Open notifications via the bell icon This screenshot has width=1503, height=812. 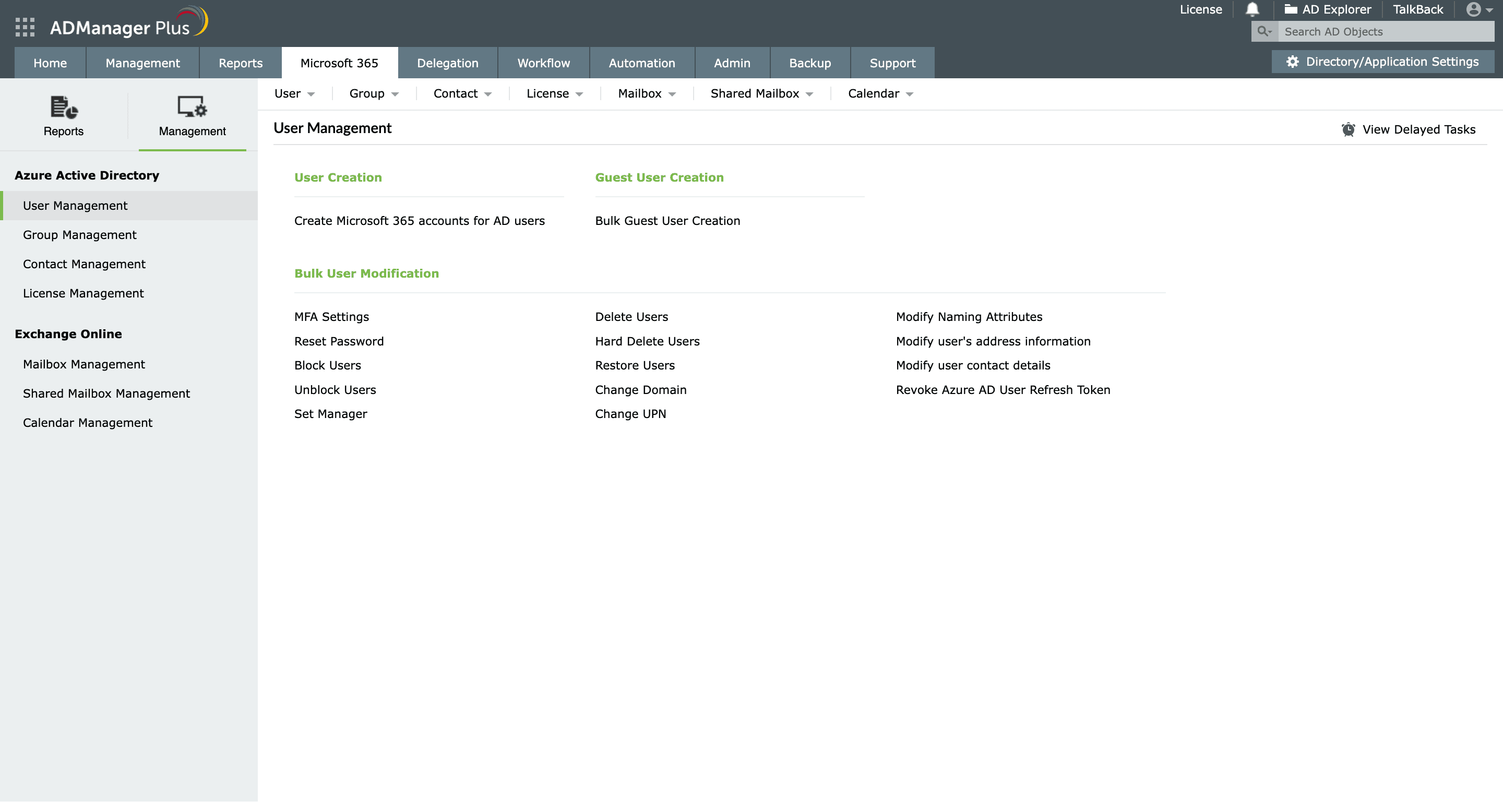[1252, 9]
